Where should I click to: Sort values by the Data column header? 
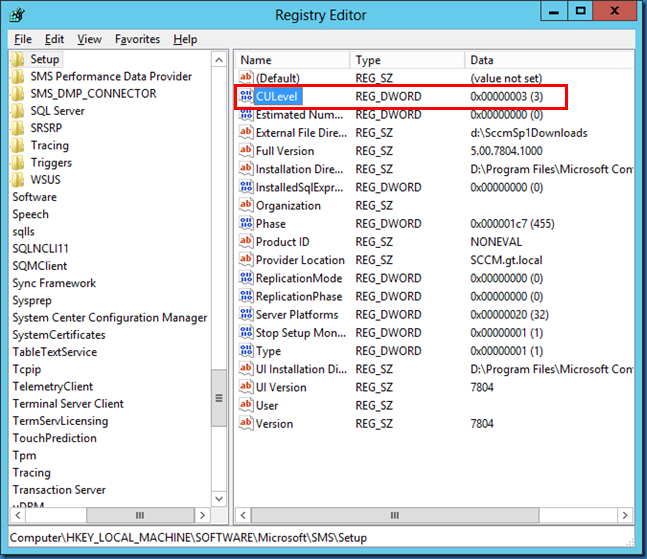tap(549, 60)
